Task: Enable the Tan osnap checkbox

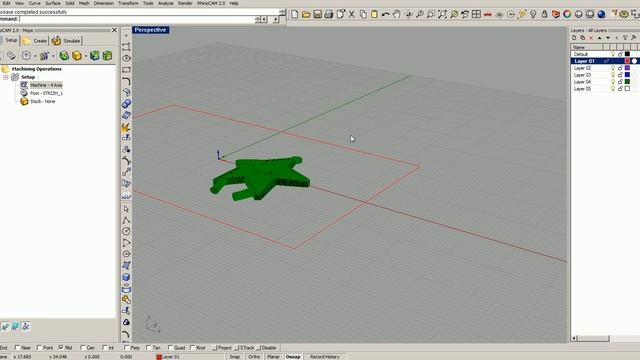Action: pyautogui.click(x=149, y=348)
